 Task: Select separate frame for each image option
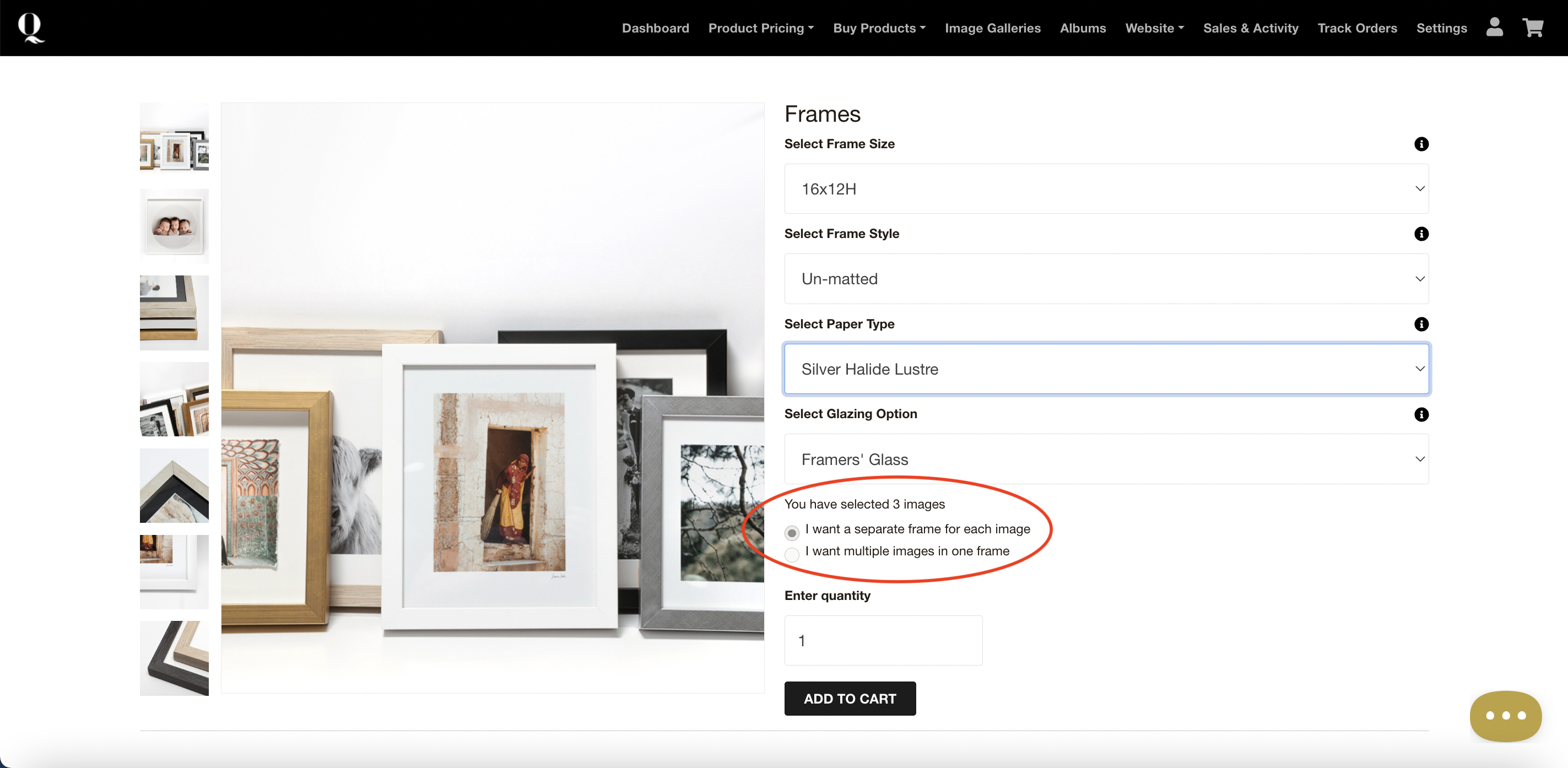tap(791, 533)
